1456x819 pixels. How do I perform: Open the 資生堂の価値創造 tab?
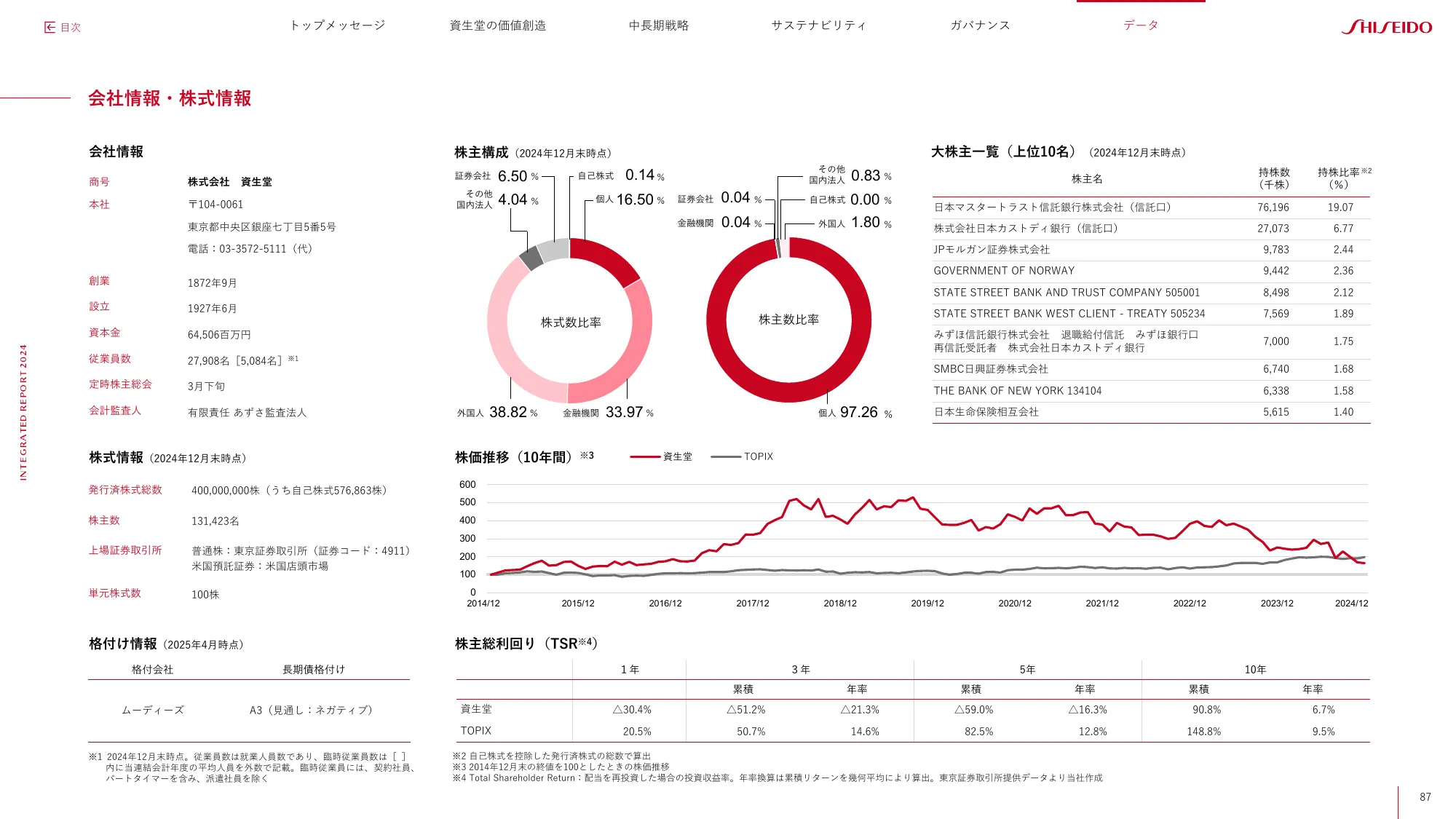coord(498,25)
